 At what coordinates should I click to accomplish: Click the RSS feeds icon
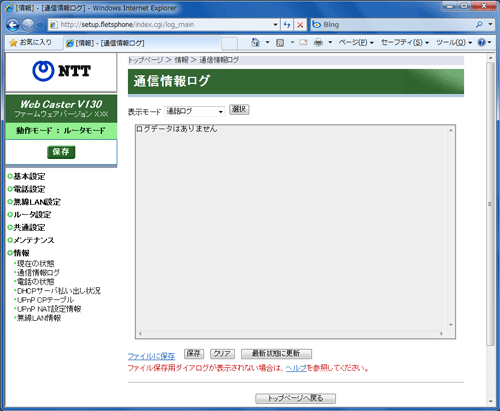(280, 43)
